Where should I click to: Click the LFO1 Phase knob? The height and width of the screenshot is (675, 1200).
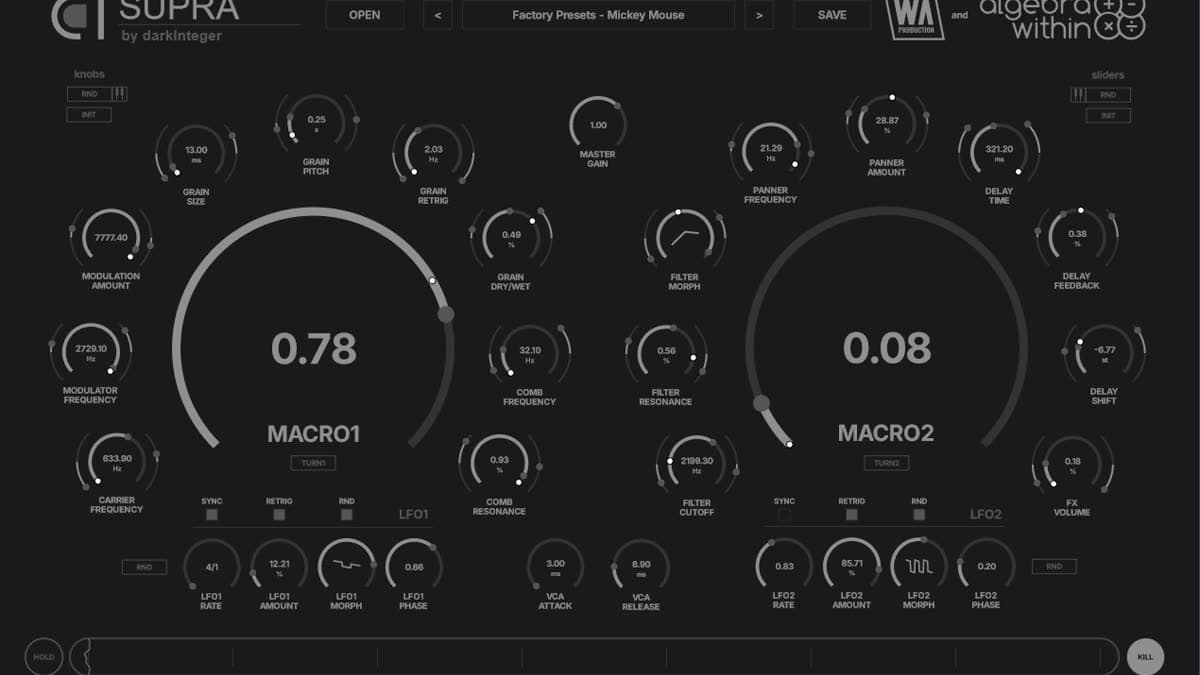click(414, 566)
